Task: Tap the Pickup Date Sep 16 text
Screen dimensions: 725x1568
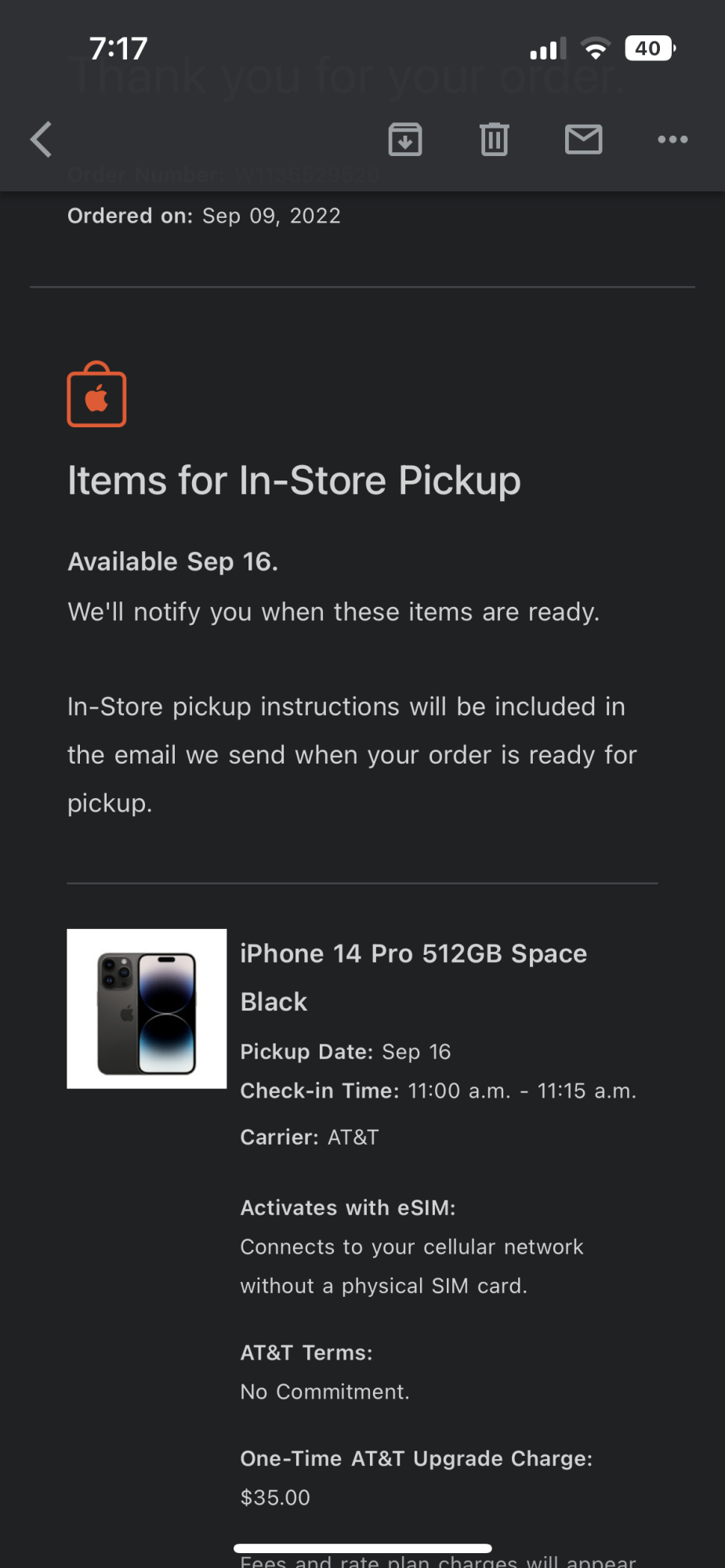Action: pyautogui.click(x=345, y=1051)
